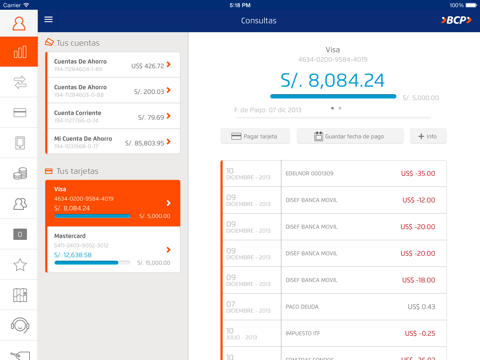Select the bar chart Consultas icon

[x=19, y=52]
